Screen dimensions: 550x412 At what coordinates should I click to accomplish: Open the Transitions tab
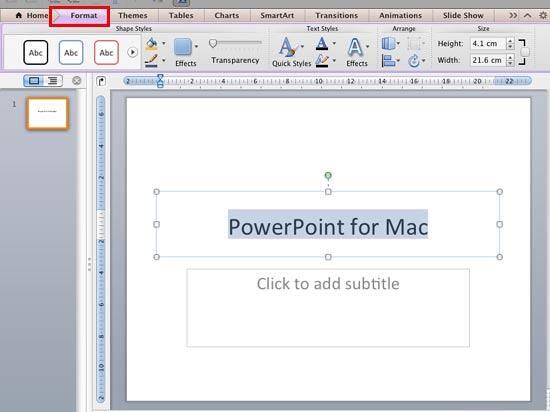336,15
